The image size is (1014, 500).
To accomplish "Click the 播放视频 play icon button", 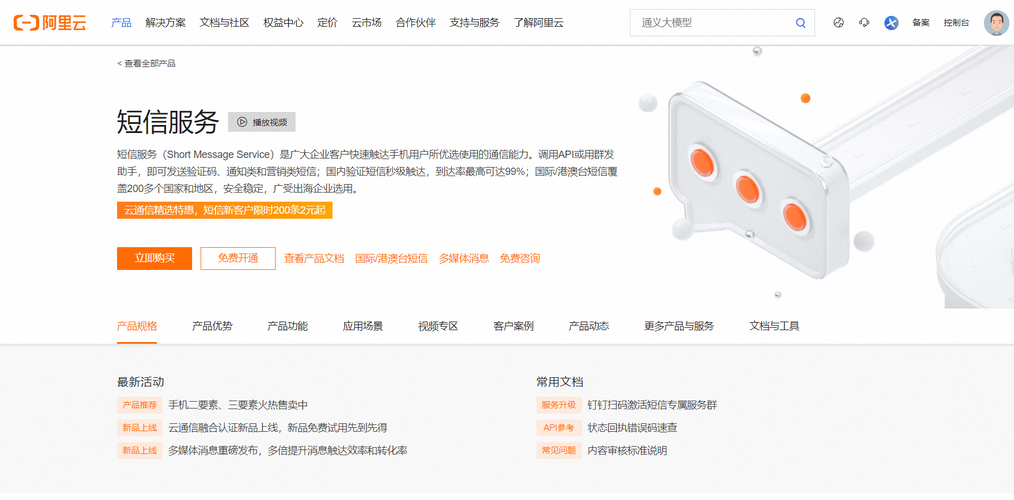I will [262, 122].
